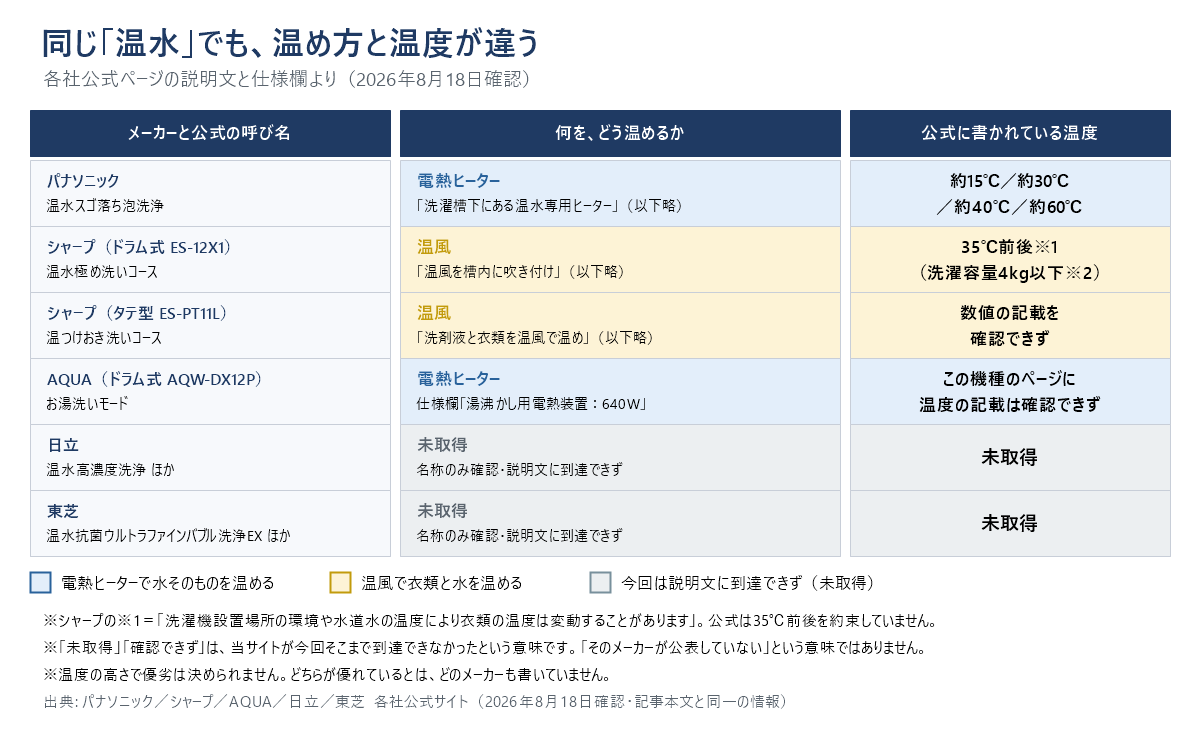The width and height of the screenshot is (1200, 730).
Task: Click 電熱ヒーター in the Panasonic row
Action: 458,181
